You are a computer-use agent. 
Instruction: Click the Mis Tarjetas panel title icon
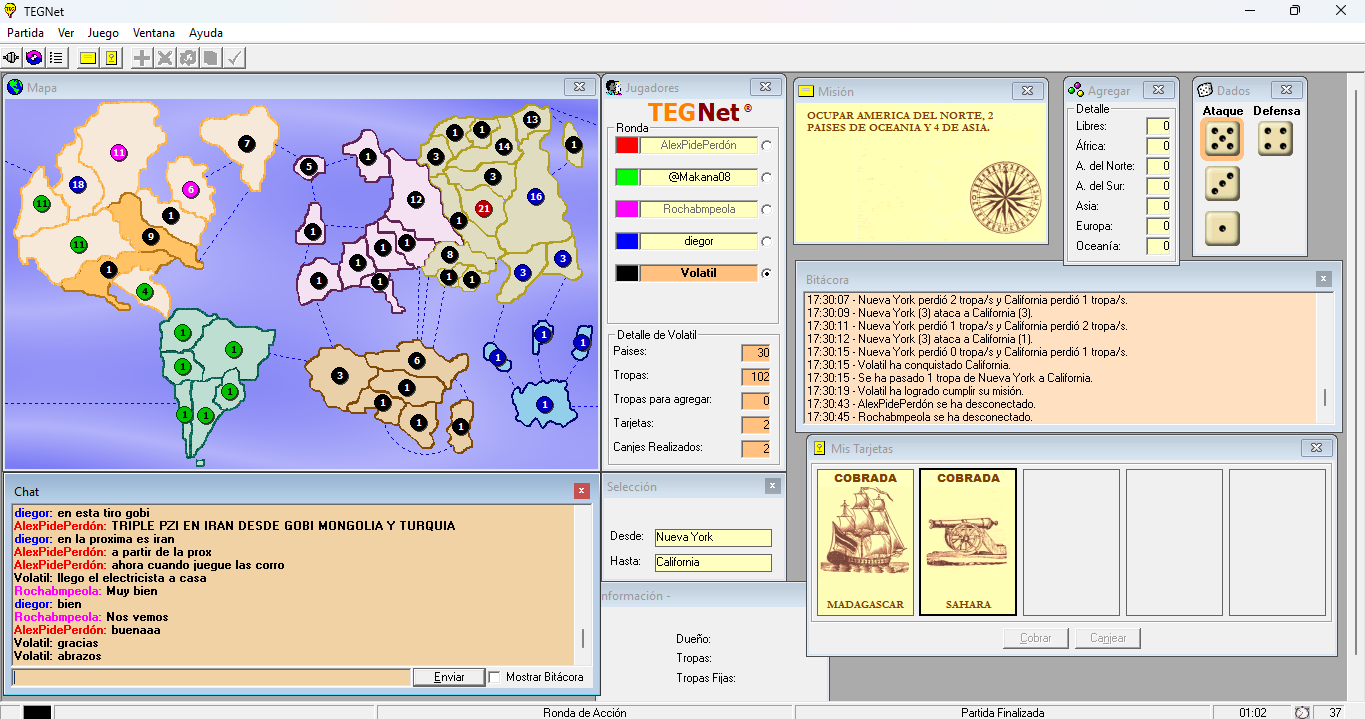(819, 448)
